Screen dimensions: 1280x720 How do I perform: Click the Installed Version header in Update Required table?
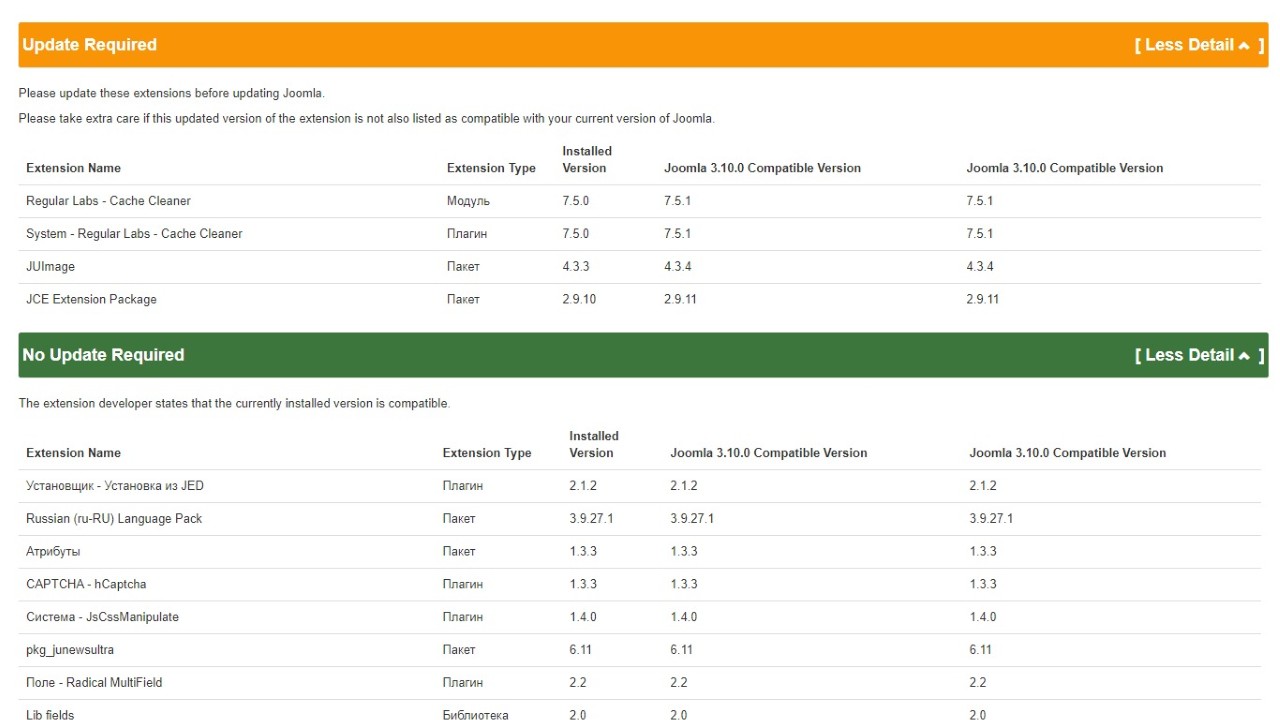(587, 160)
